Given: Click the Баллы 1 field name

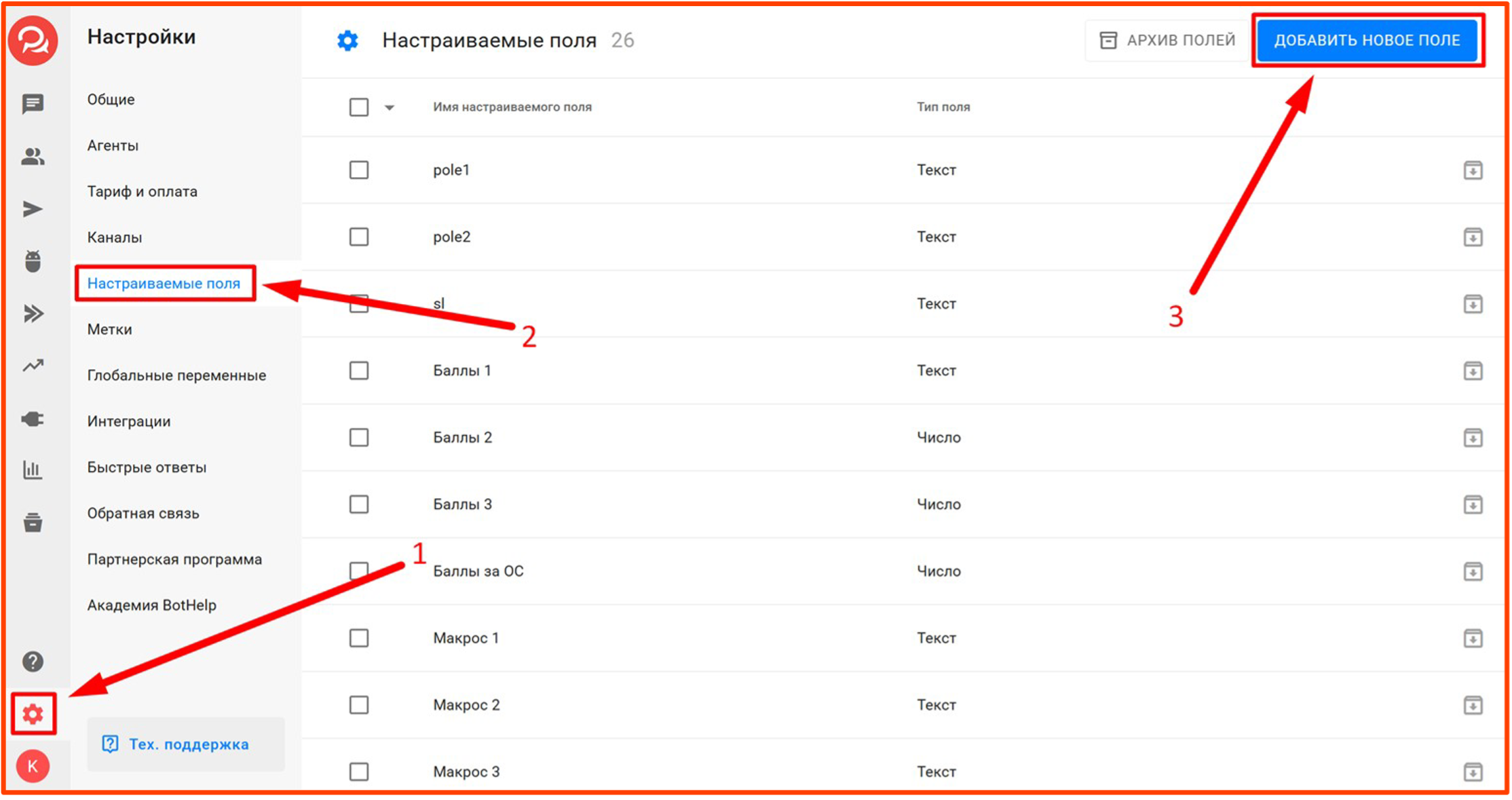Looking at the screenshot, I should 462,370.
